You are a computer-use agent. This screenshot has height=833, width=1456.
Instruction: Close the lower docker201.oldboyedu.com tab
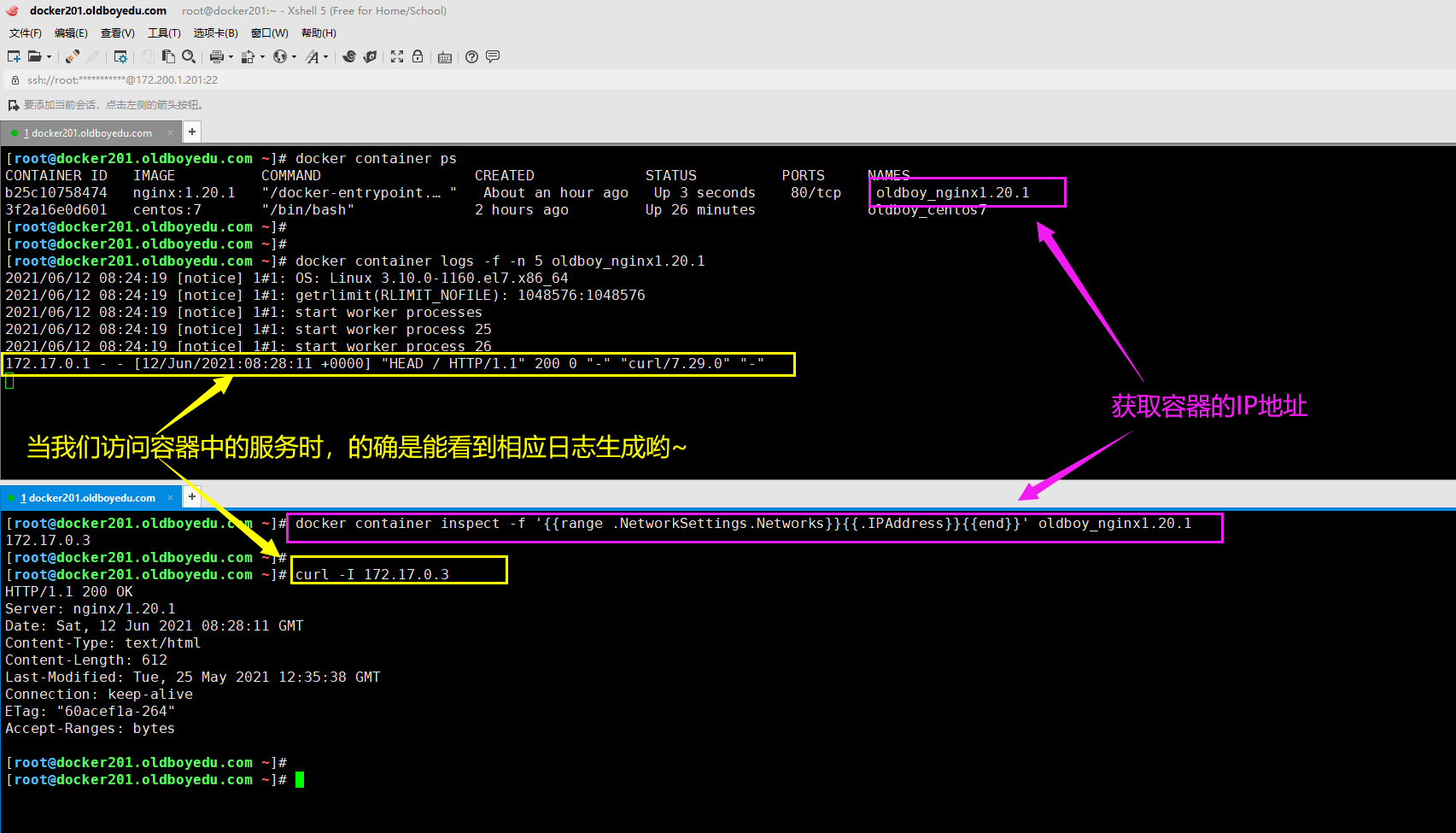pyautogui.click(x=170, y=498)
